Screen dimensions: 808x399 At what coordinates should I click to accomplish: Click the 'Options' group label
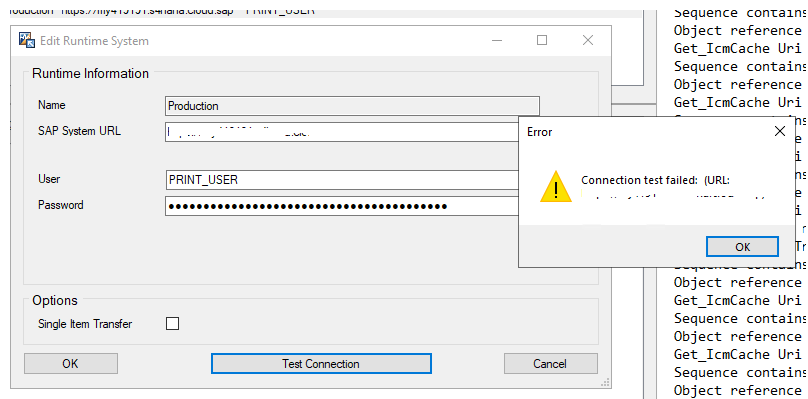point(55,300)
